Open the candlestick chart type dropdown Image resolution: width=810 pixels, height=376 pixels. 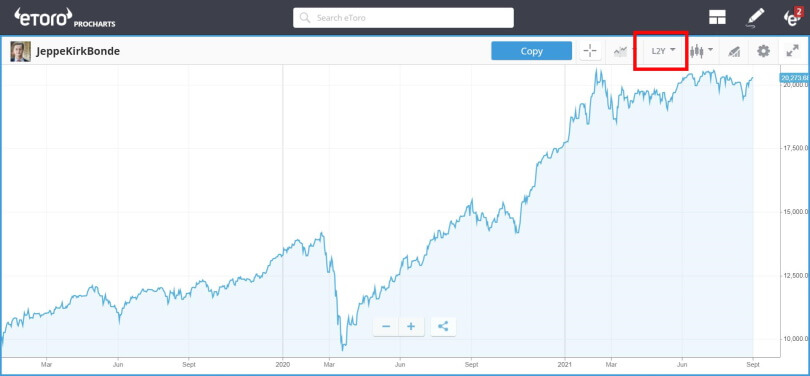tap(701, 51)
